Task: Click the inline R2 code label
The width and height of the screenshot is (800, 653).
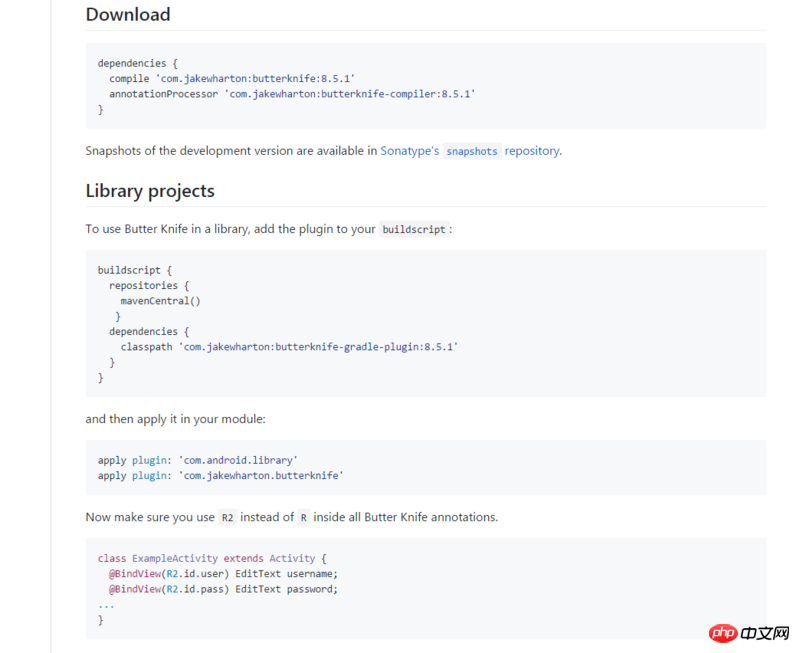Action: pyautogui.click(x=228, y=518)
